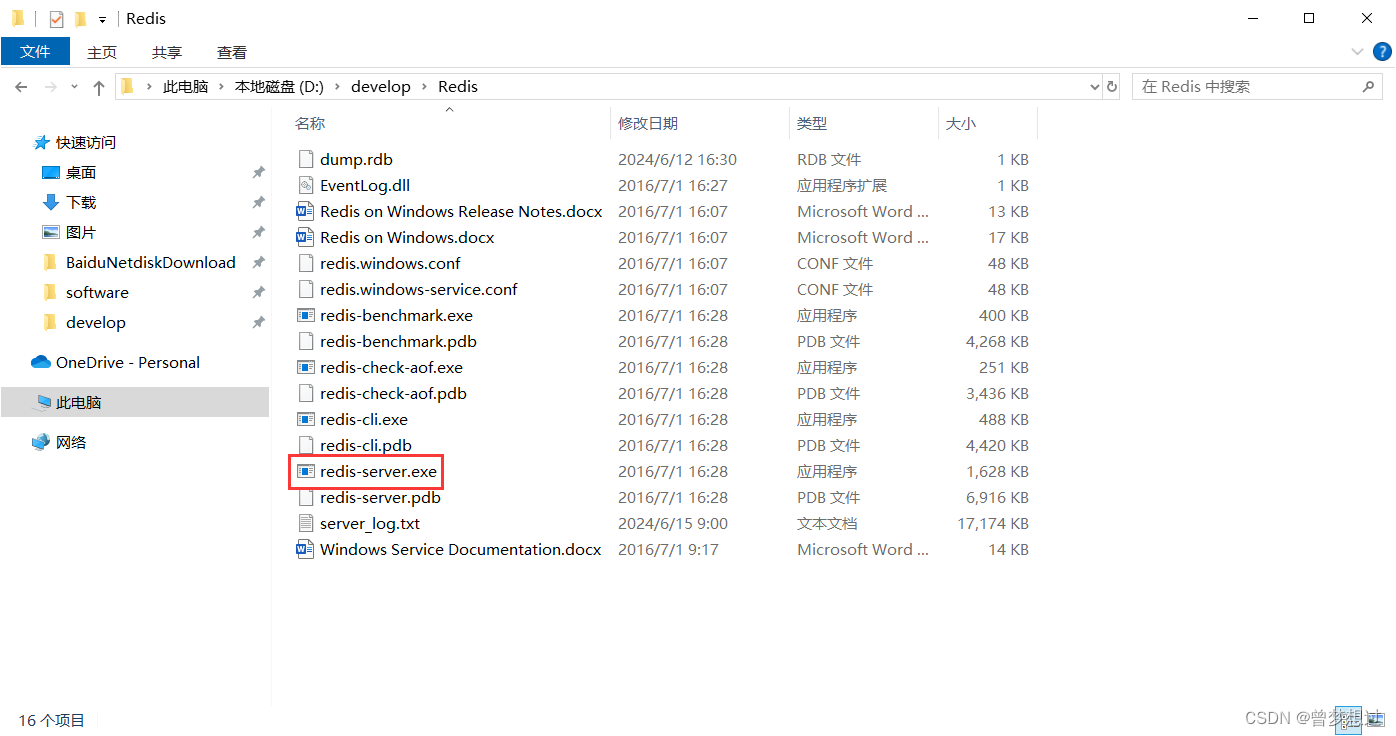Click the redis-benchmark.exe application icon
This screenshot has height=736, width=1396.
tap(306, 315)
